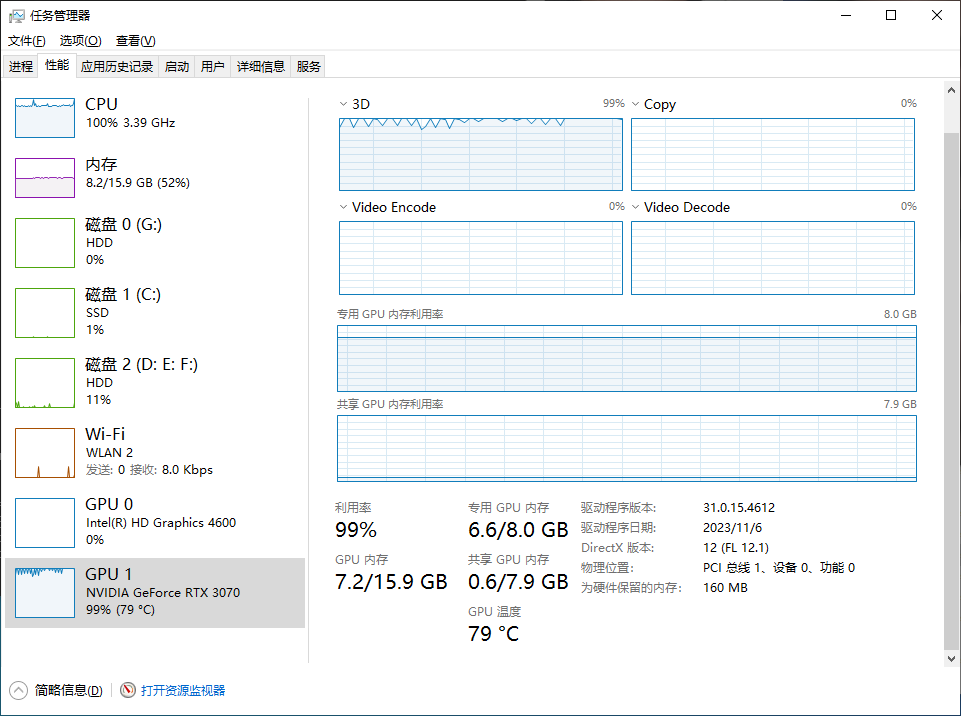Open the 打开资源监视器 link
This screenshot has width=961, height=716.
tap(183, 690)
